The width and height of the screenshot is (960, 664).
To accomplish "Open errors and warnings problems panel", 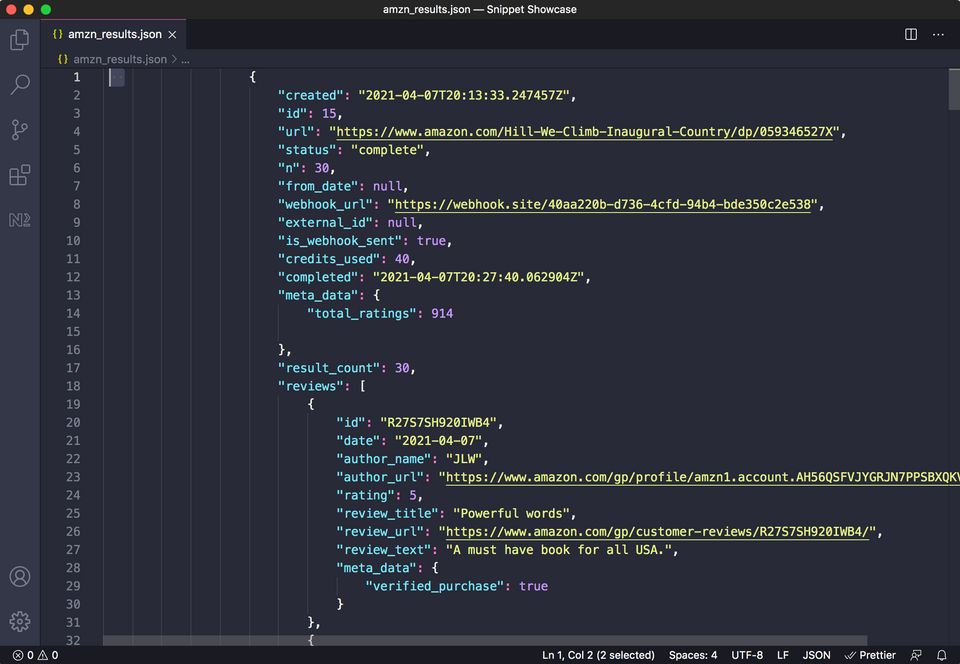I will click(x=35, y=655).
